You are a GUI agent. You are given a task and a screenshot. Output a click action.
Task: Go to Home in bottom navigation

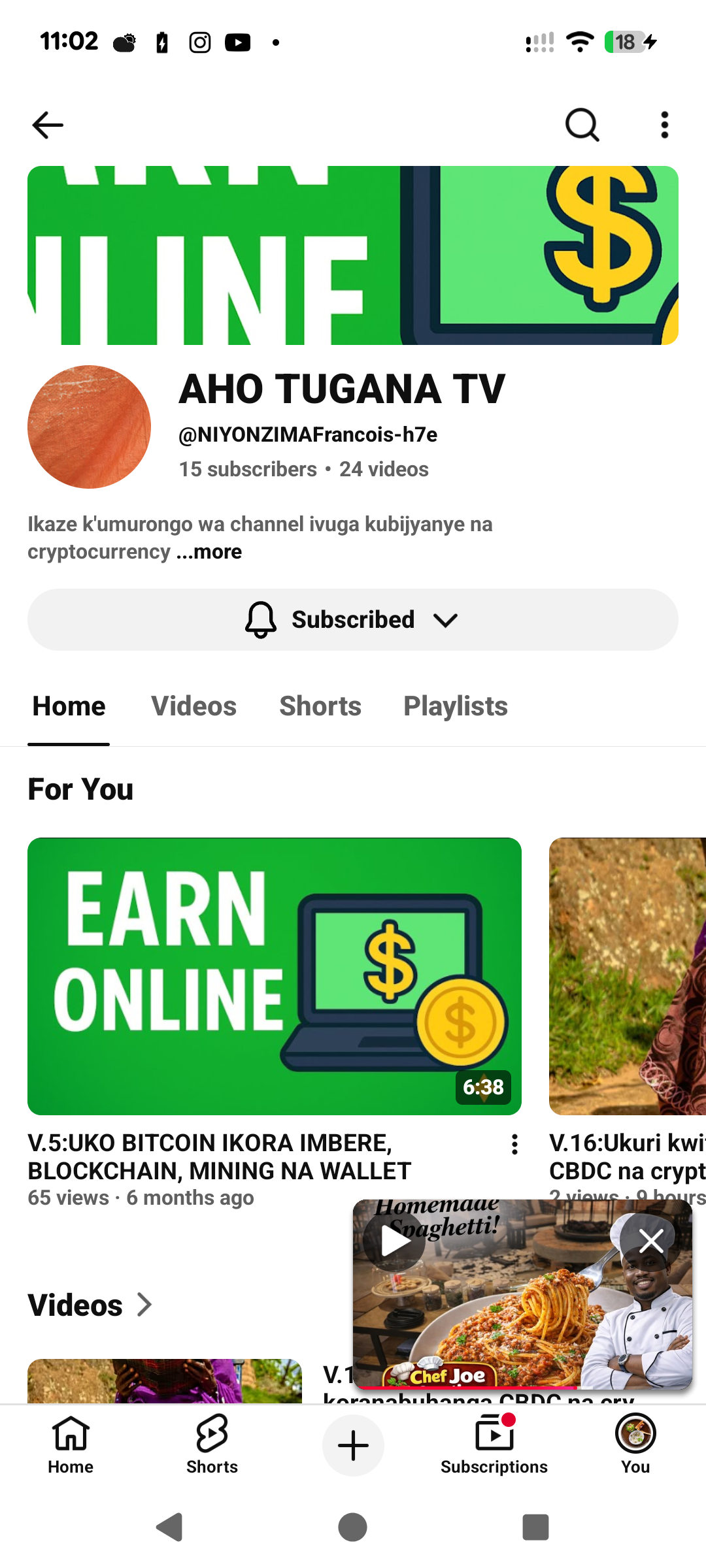71,1445
